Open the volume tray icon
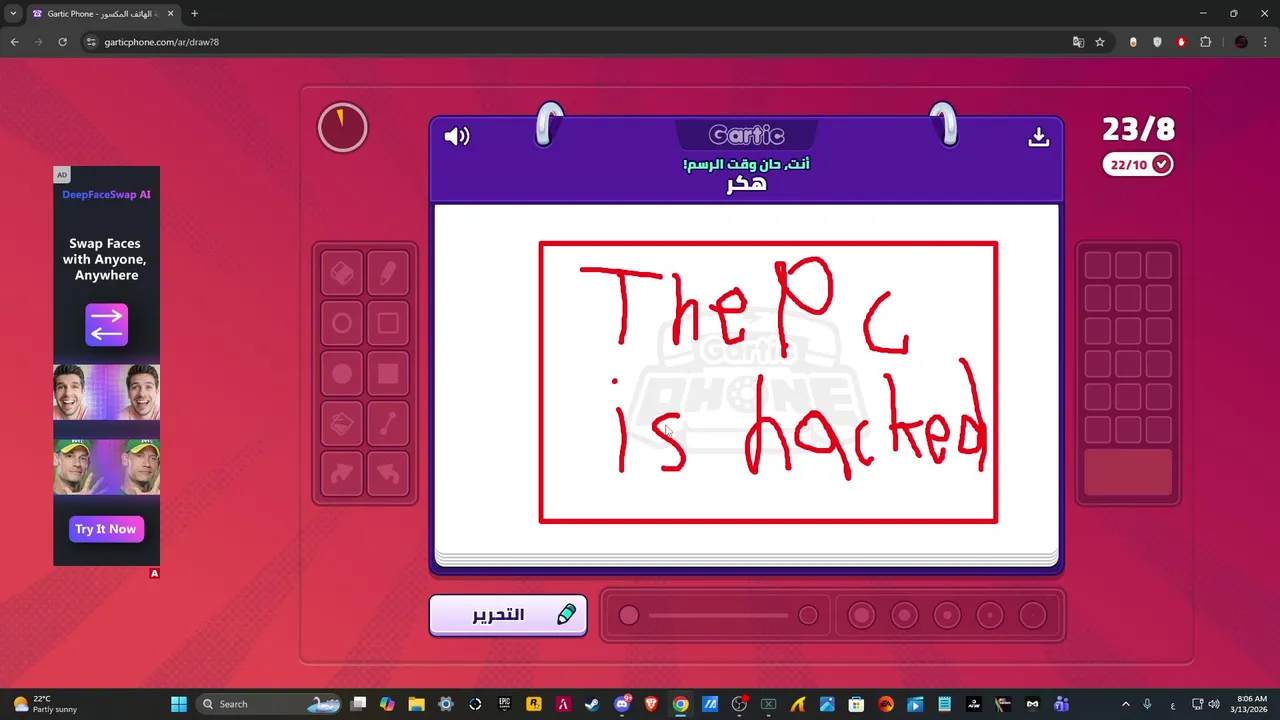Viewport: 1280px width, 720px height. point(1213,704)
